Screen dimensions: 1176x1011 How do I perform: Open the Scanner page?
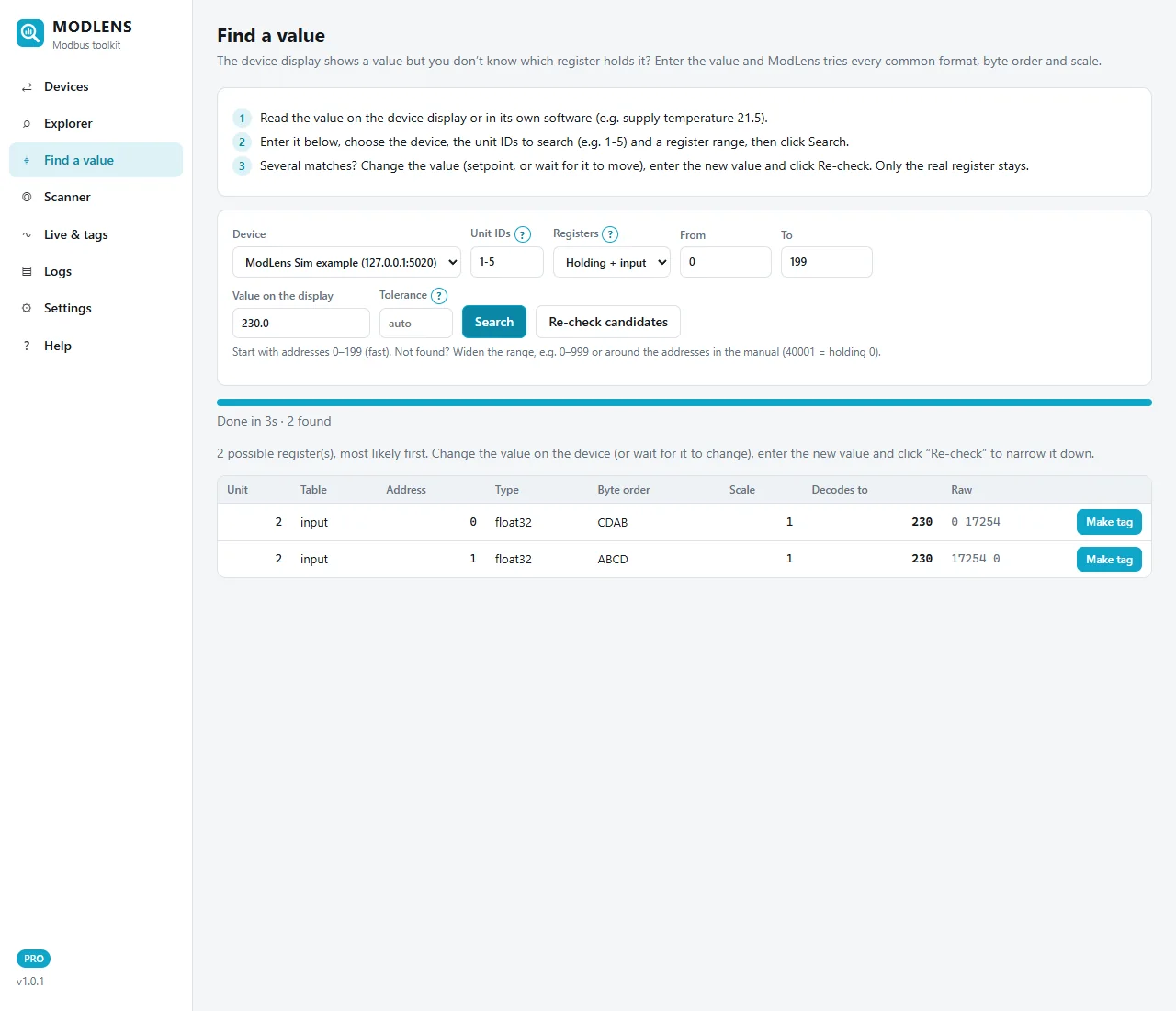(x=96, y=197)
